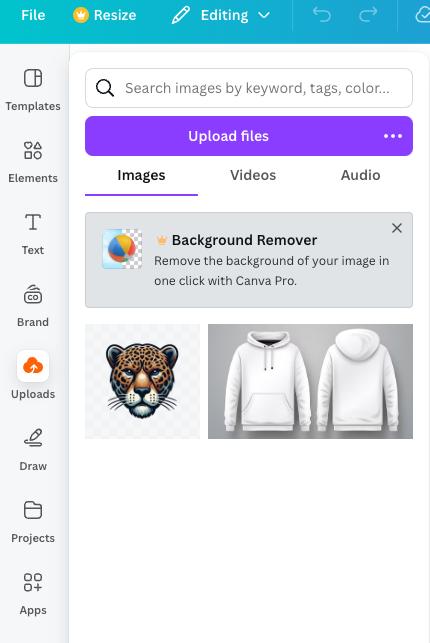Switch to the Videos tab
Screen dimensions: 430x643
253,176
